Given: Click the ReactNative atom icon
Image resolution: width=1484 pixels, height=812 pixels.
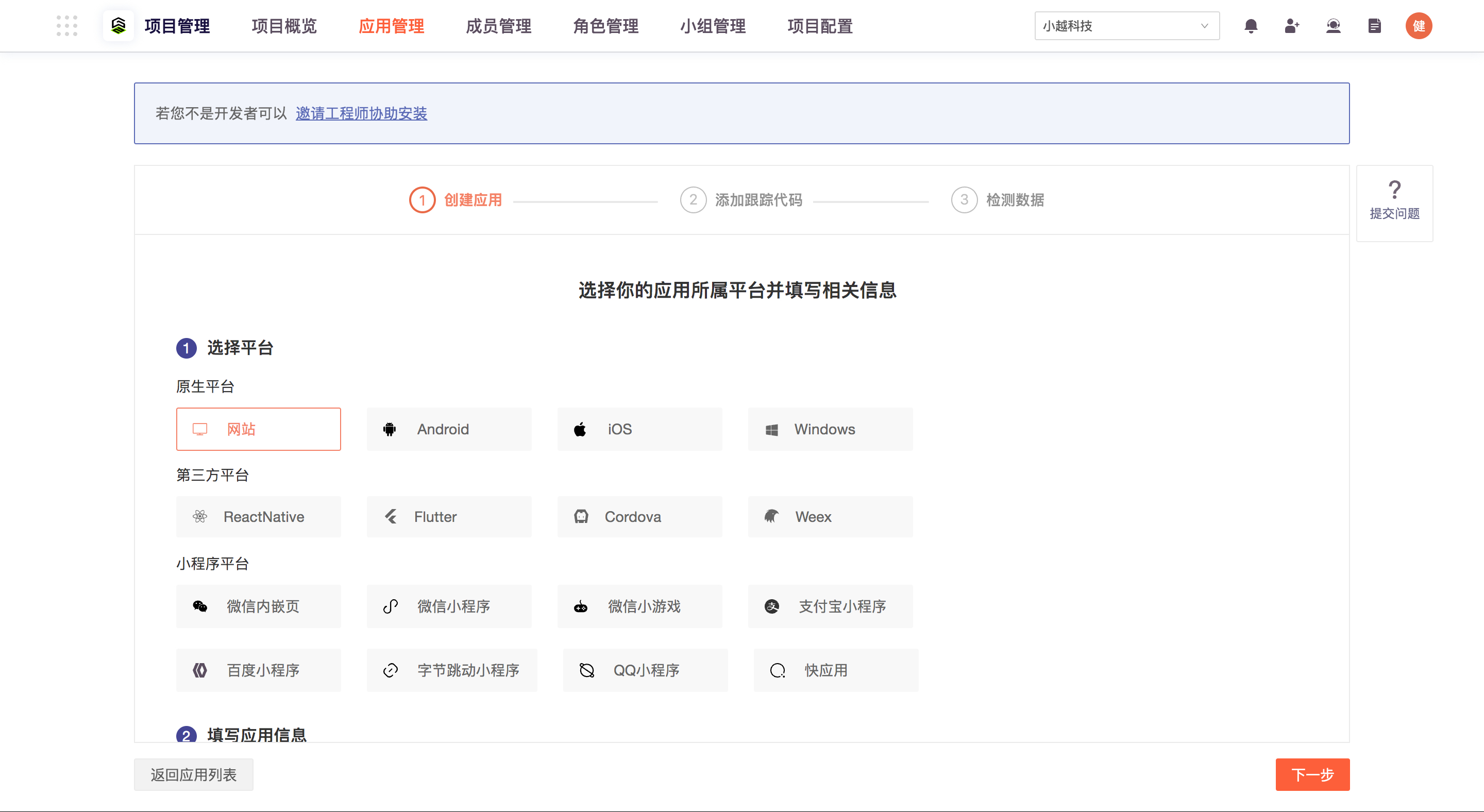Looking at the screenshot, I should pos(200,517).
